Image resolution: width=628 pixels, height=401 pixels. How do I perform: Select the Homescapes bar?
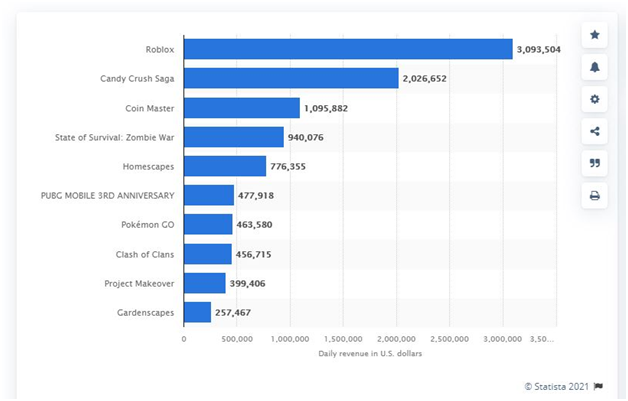click(x=225, y=166)
